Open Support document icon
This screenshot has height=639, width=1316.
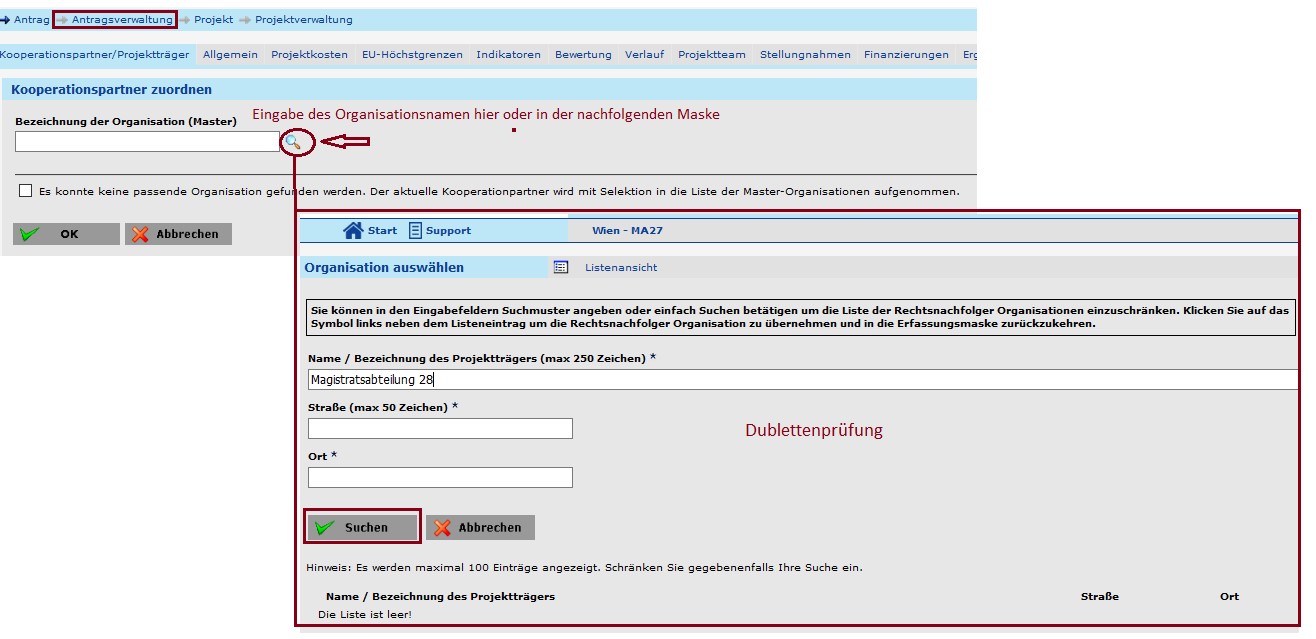point(416,231)
